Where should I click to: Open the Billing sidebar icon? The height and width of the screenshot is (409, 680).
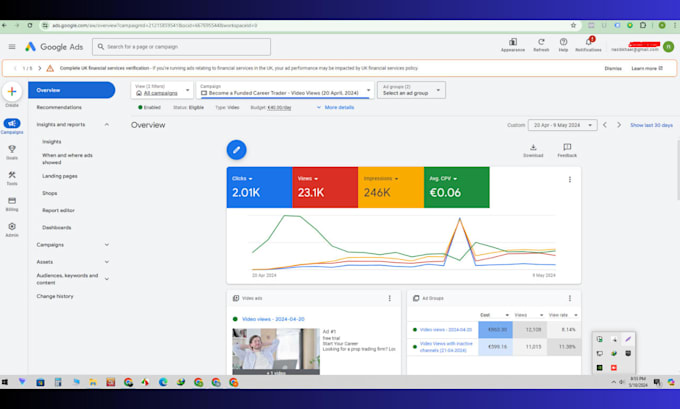tap(12, 201)
